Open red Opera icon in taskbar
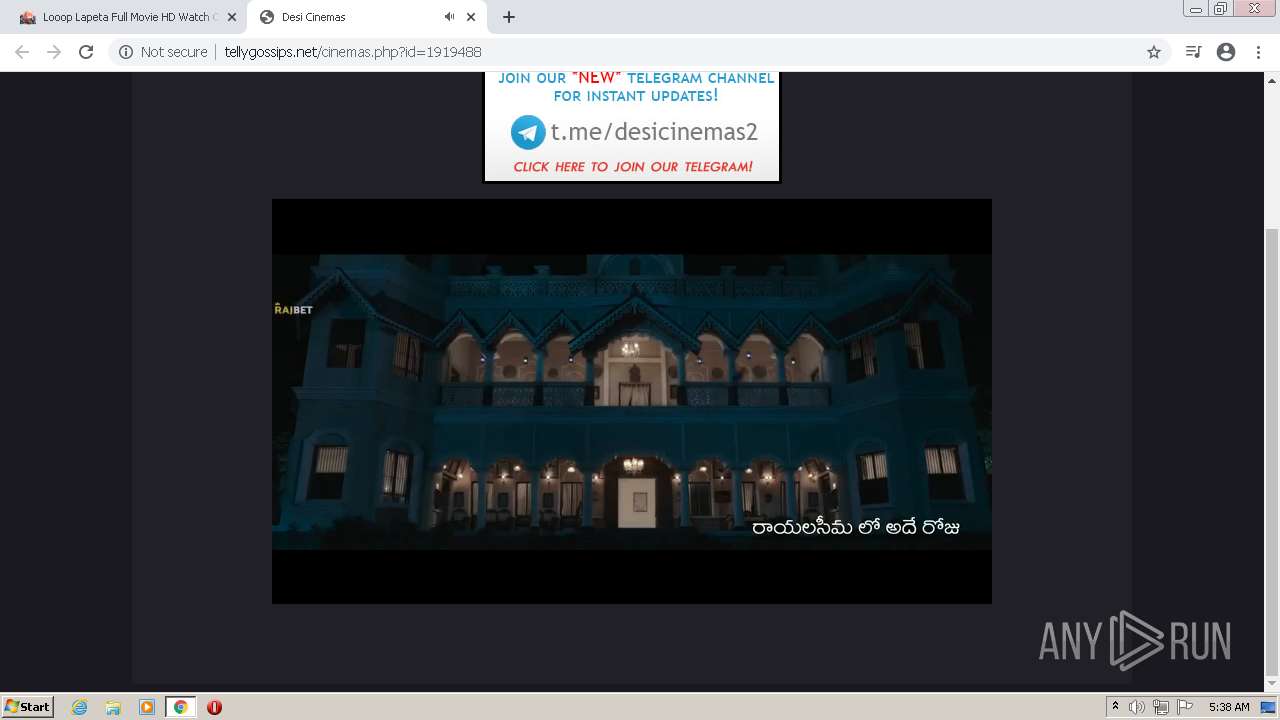The width and height of the screenshot is (1280, 720). pos(214,707)
